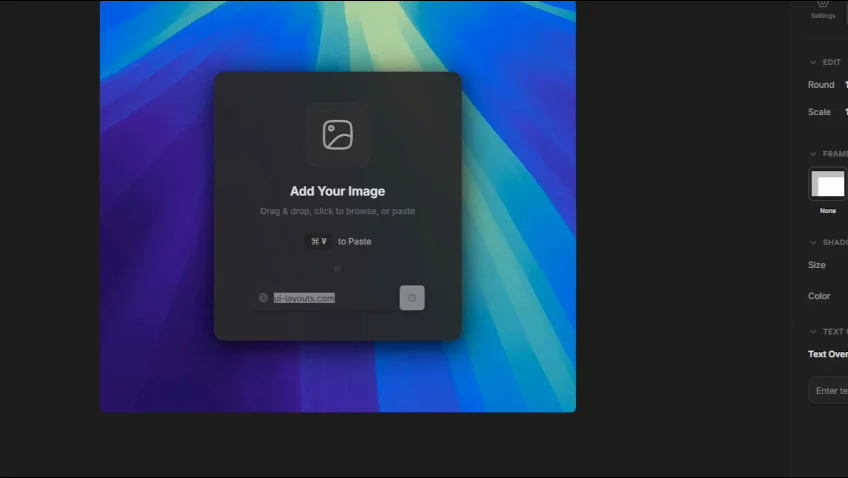Select the None frame thumbnail
The image size is (848, 478).
pyautogui.click(x=828, y=184)
